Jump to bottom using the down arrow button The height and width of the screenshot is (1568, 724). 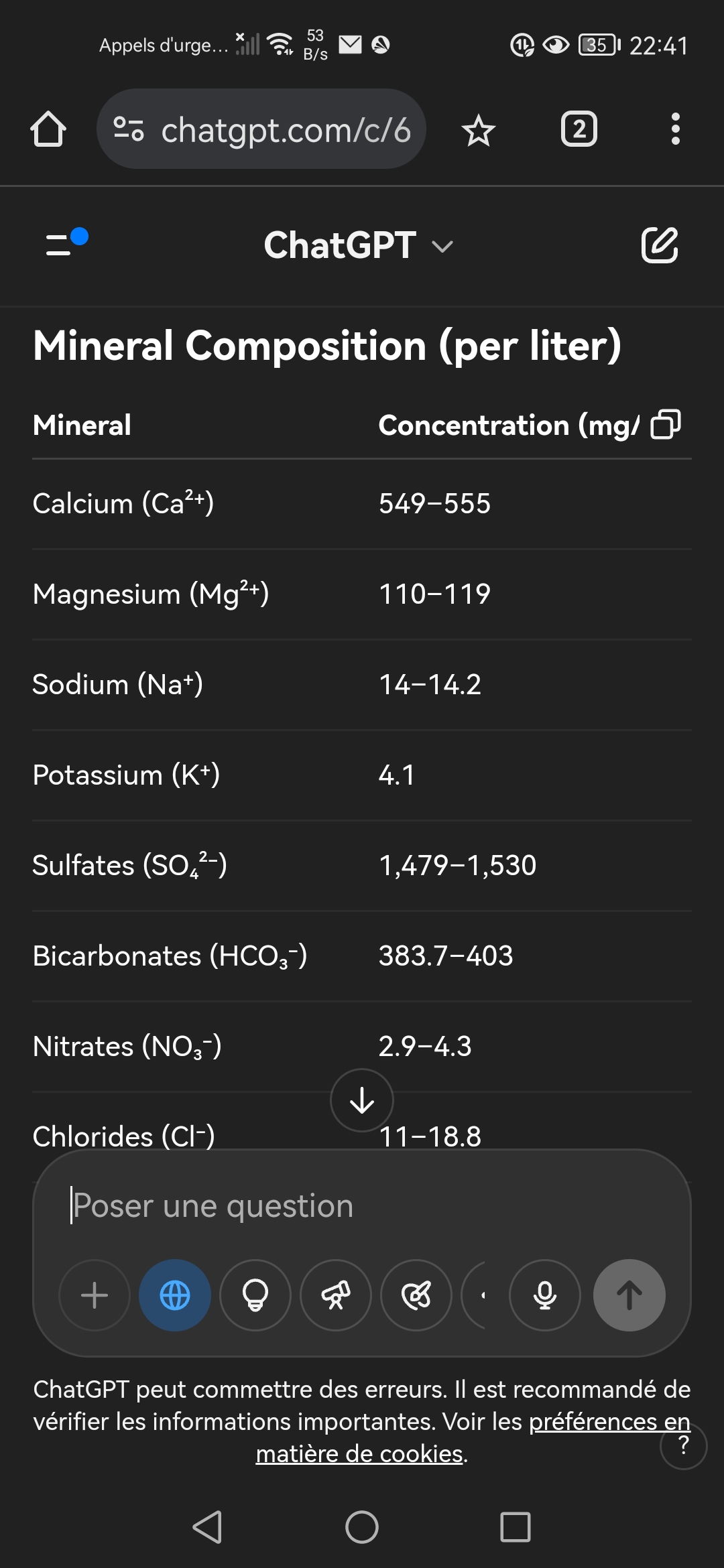tap(362, 1100)
